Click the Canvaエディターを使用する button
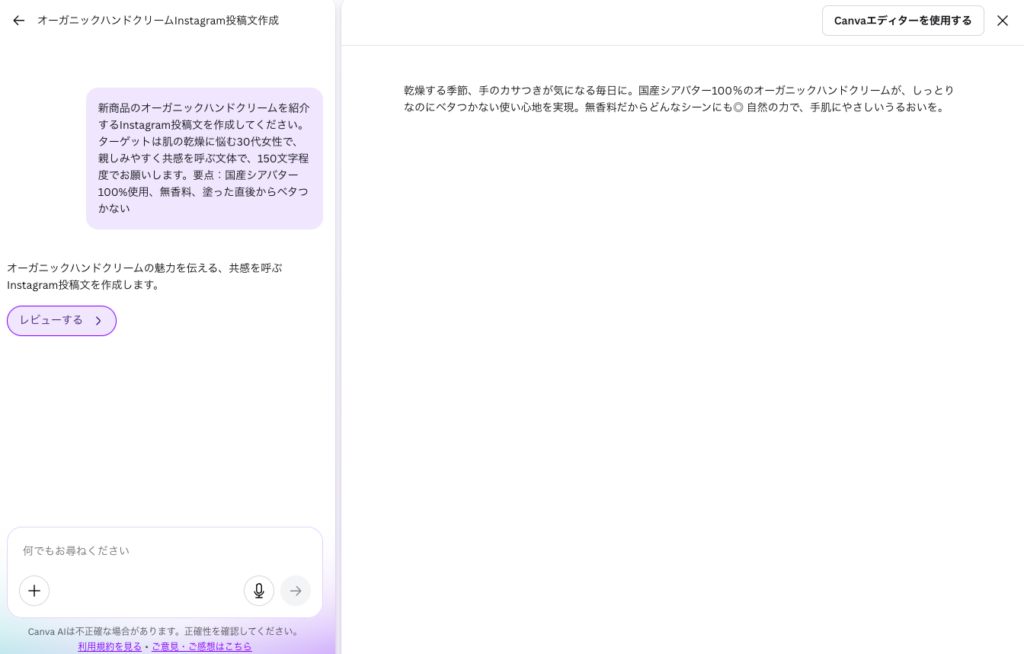The image size is (1024, 654). [x=902, y=20]
